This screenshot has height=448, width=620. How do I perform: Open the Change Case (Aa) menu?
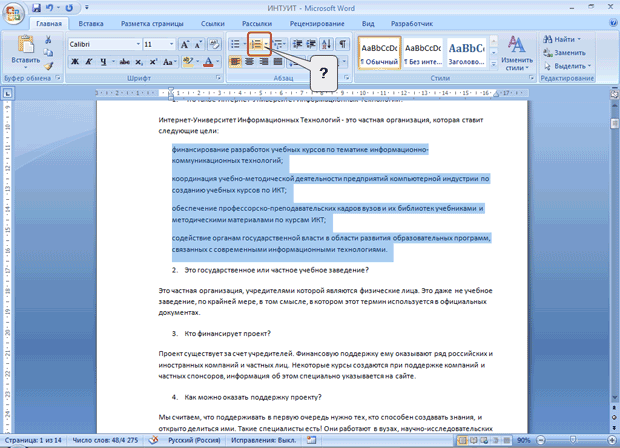(168, 62)
